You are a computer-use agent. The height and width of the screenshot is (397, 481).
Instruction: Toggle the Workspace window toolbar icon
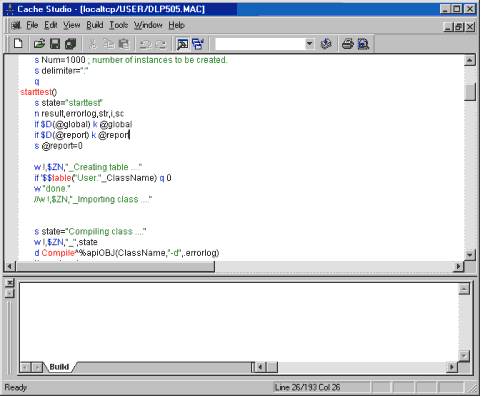(198, 44)
